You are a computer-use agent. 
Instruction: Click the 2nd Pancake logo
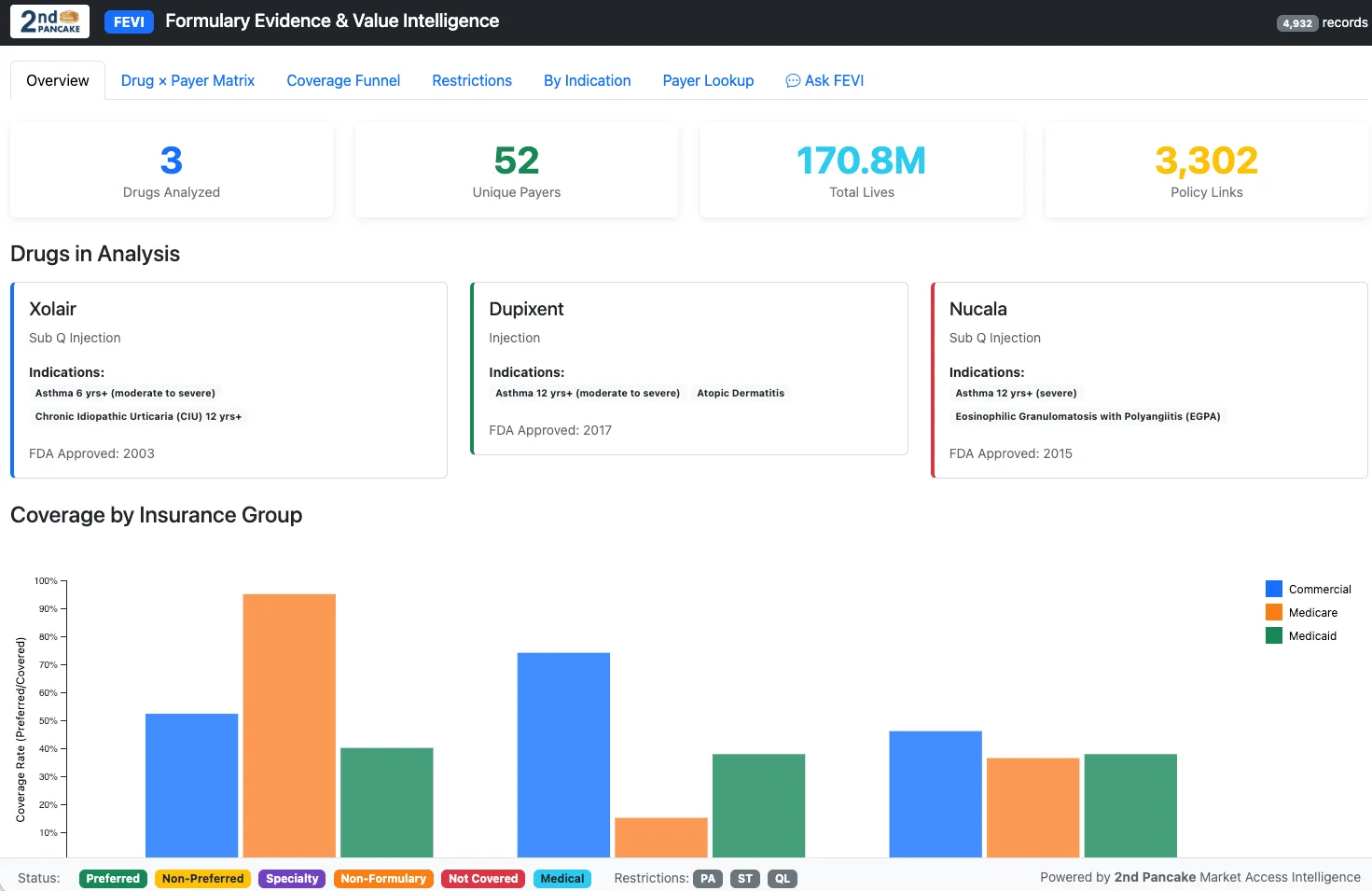click(x=49, y=21)
